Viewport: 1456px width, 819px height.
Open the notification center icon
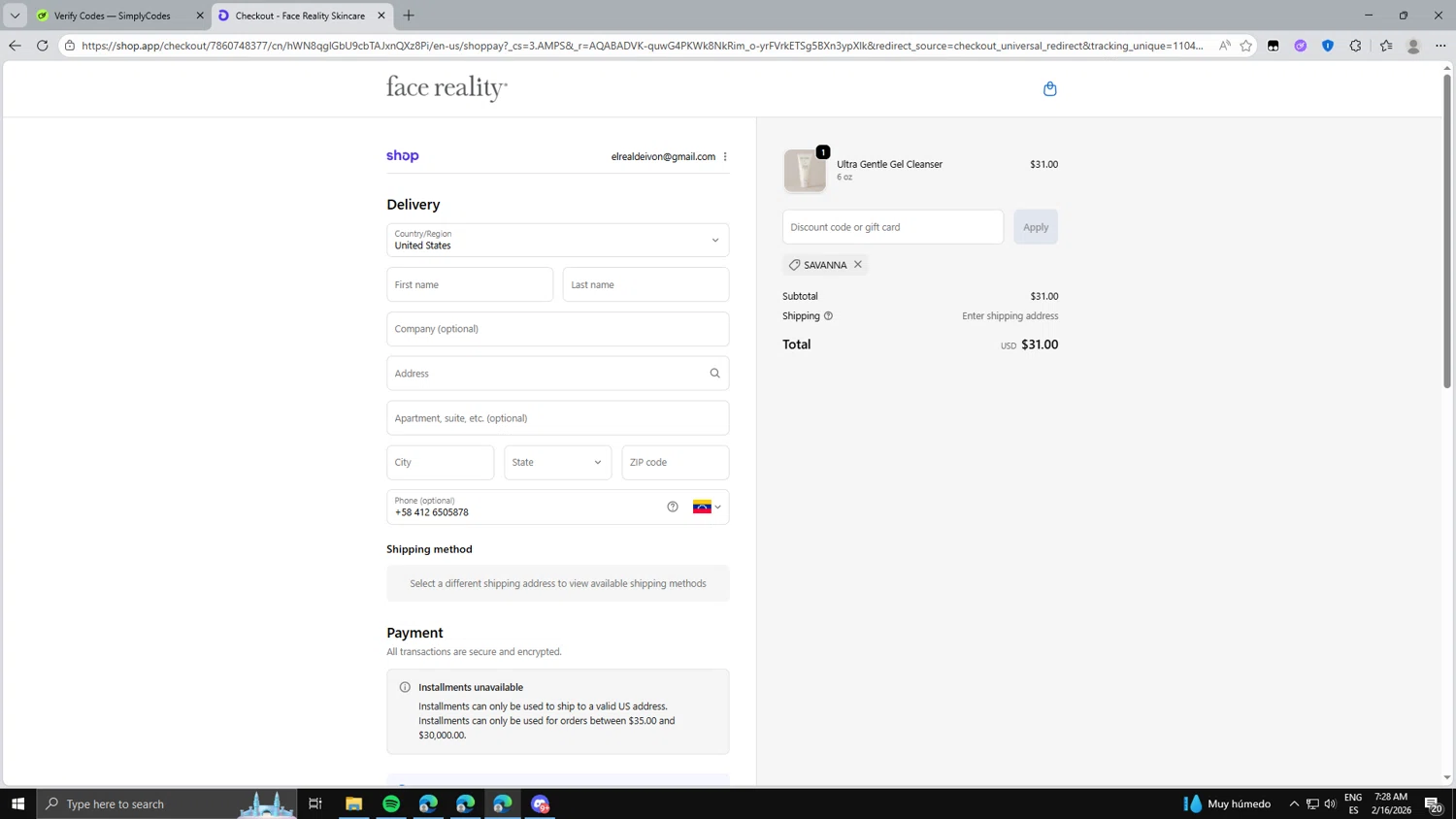pos(1433,803)
